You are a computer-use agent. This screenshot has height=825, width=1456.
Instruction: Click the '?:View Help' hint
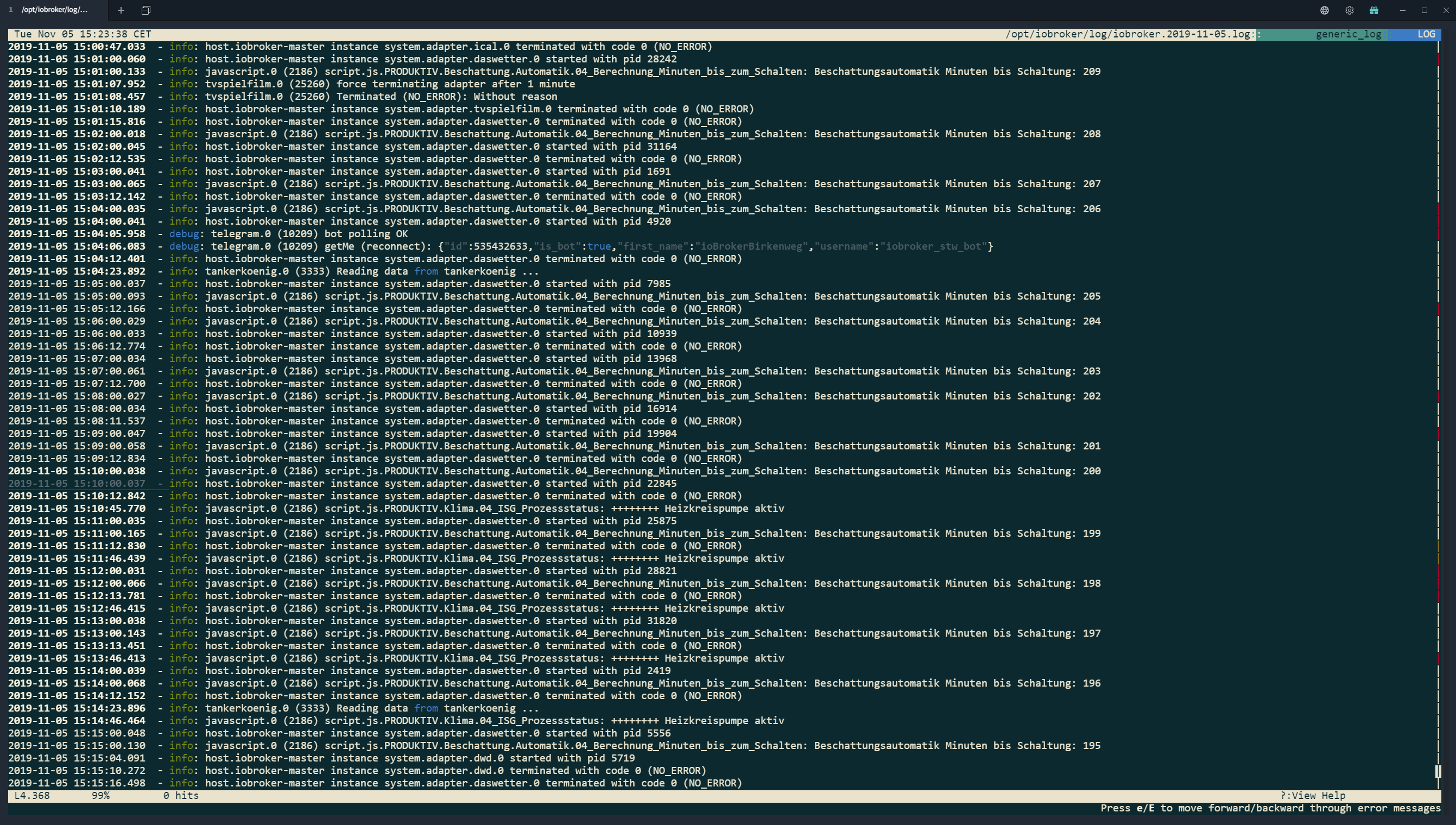pos(1313,796)
